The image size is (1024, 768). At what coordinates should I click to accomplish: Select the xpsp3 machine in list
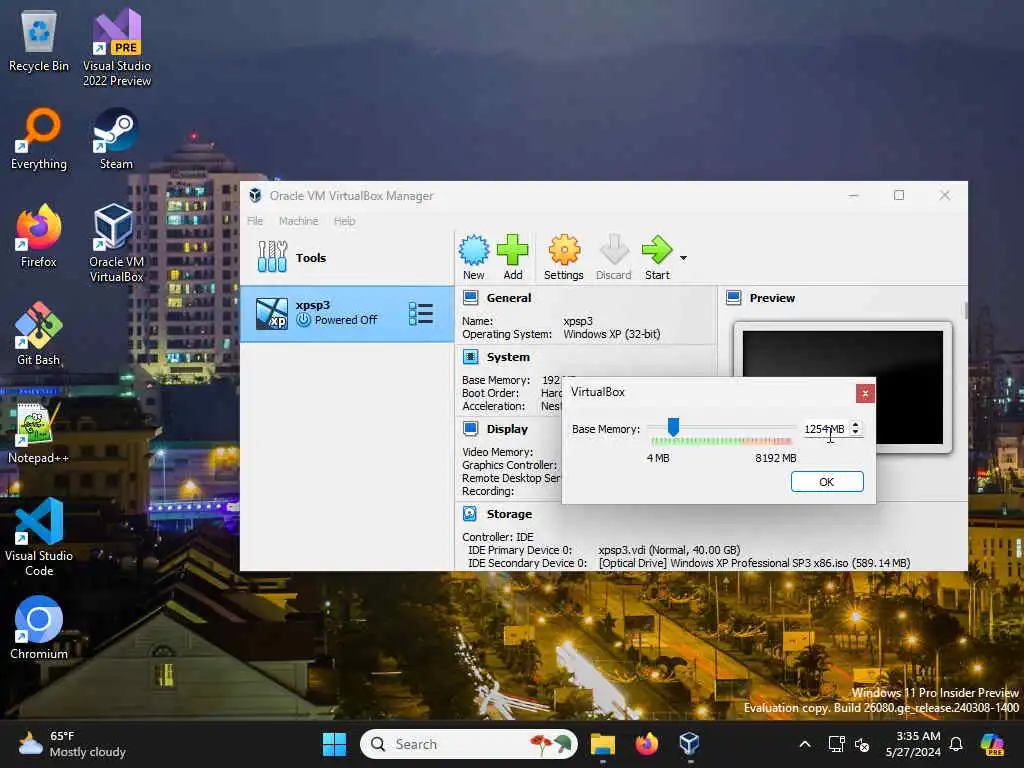pyautogui.click(x=347, y=313)
